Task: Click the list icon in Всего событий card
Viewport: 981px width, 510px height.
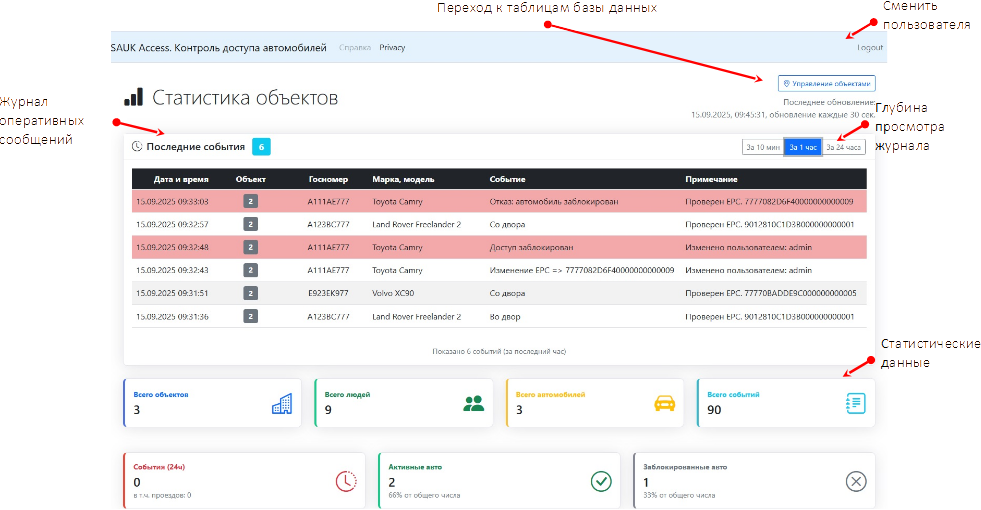Action: pyautogui.click(x=855, y=403)
